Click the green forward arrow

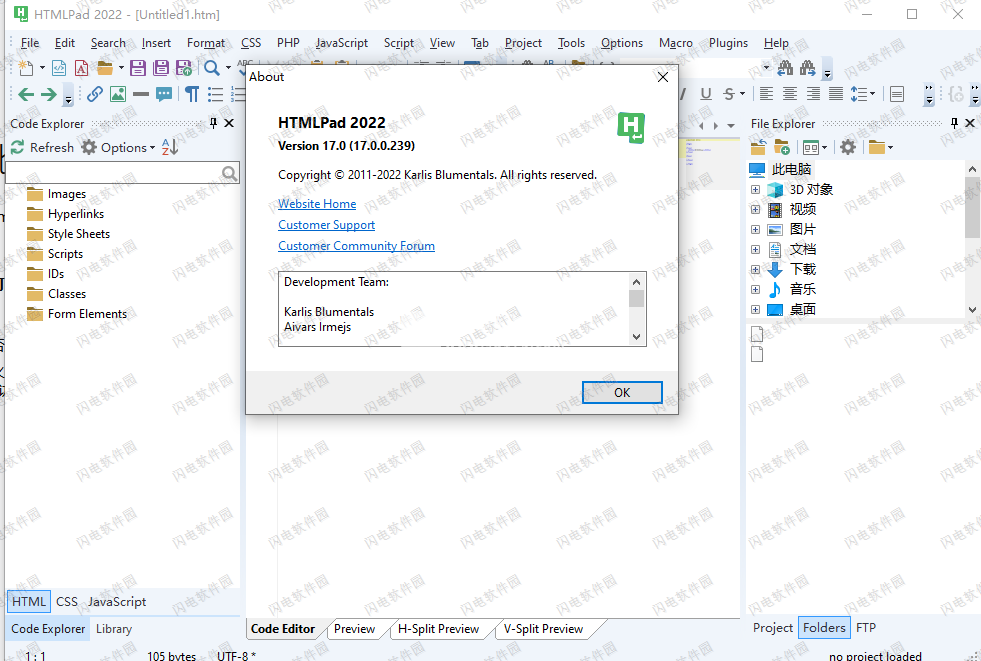point(49,94)
